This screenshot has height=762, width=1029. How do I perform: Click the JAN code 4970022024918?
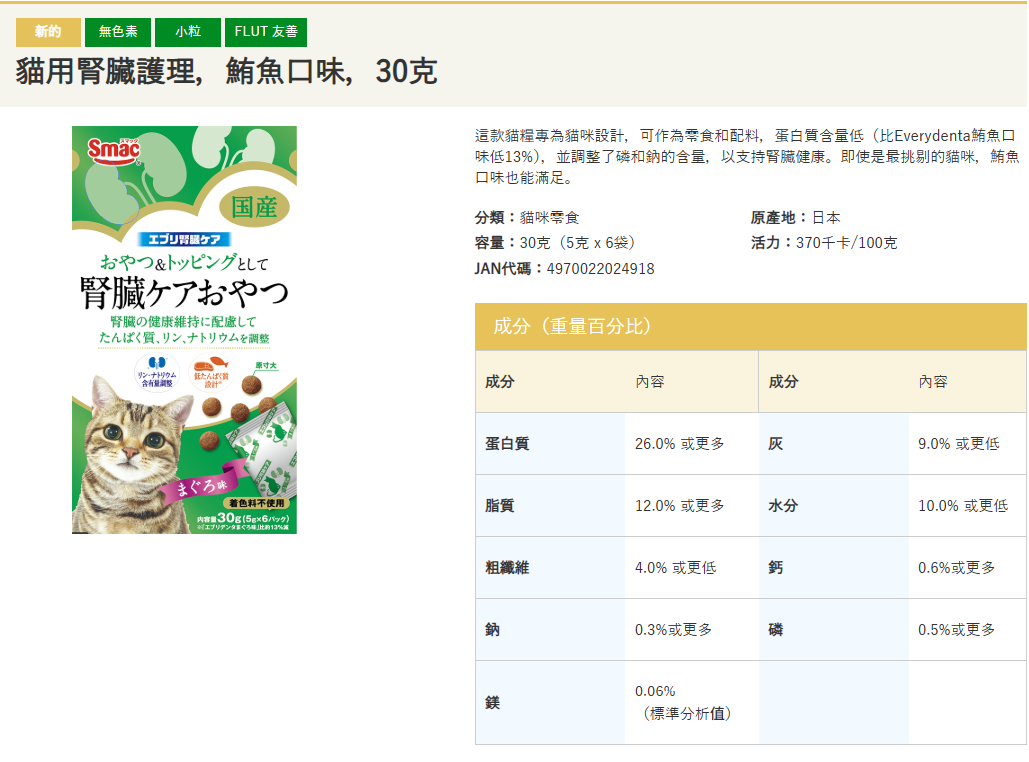[600, 268]
